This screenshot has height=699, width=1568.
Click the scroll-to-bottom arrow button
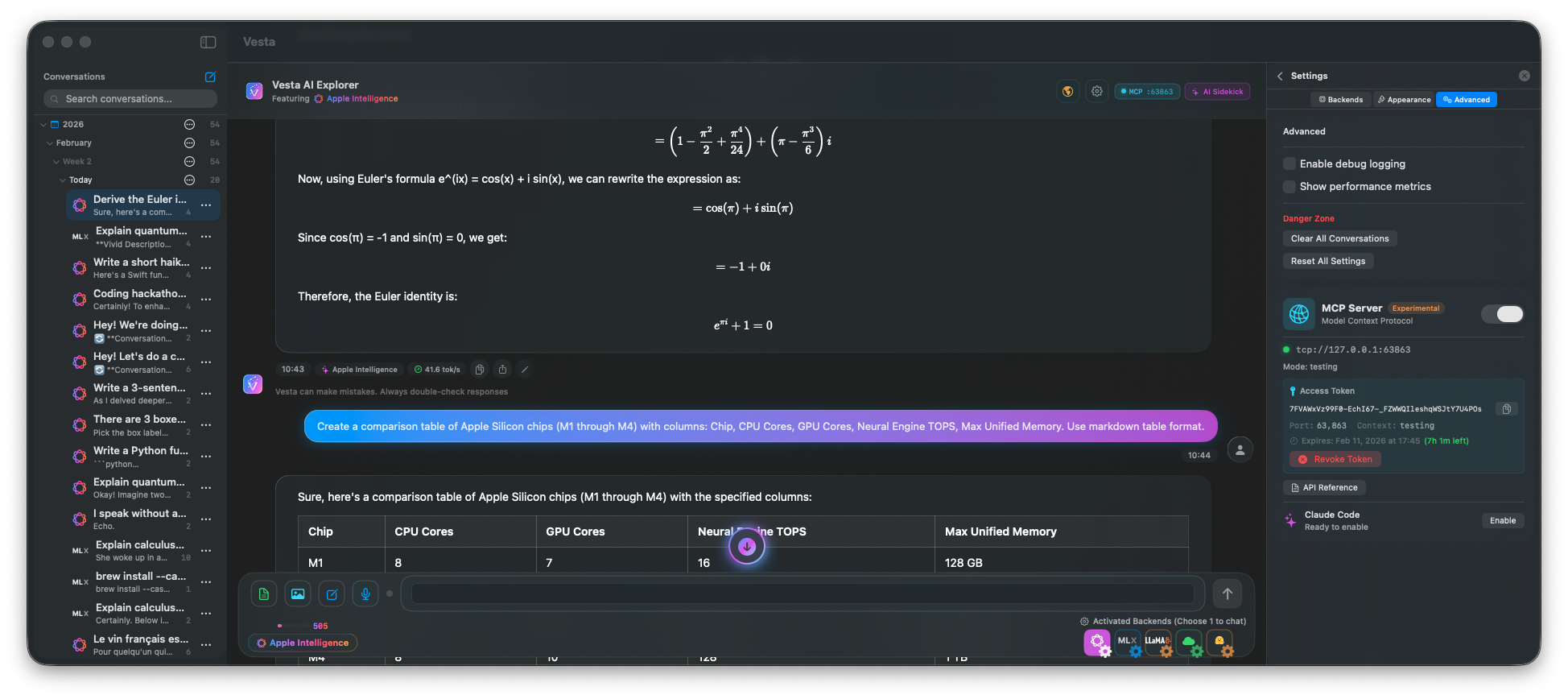[x=747, y=547]
